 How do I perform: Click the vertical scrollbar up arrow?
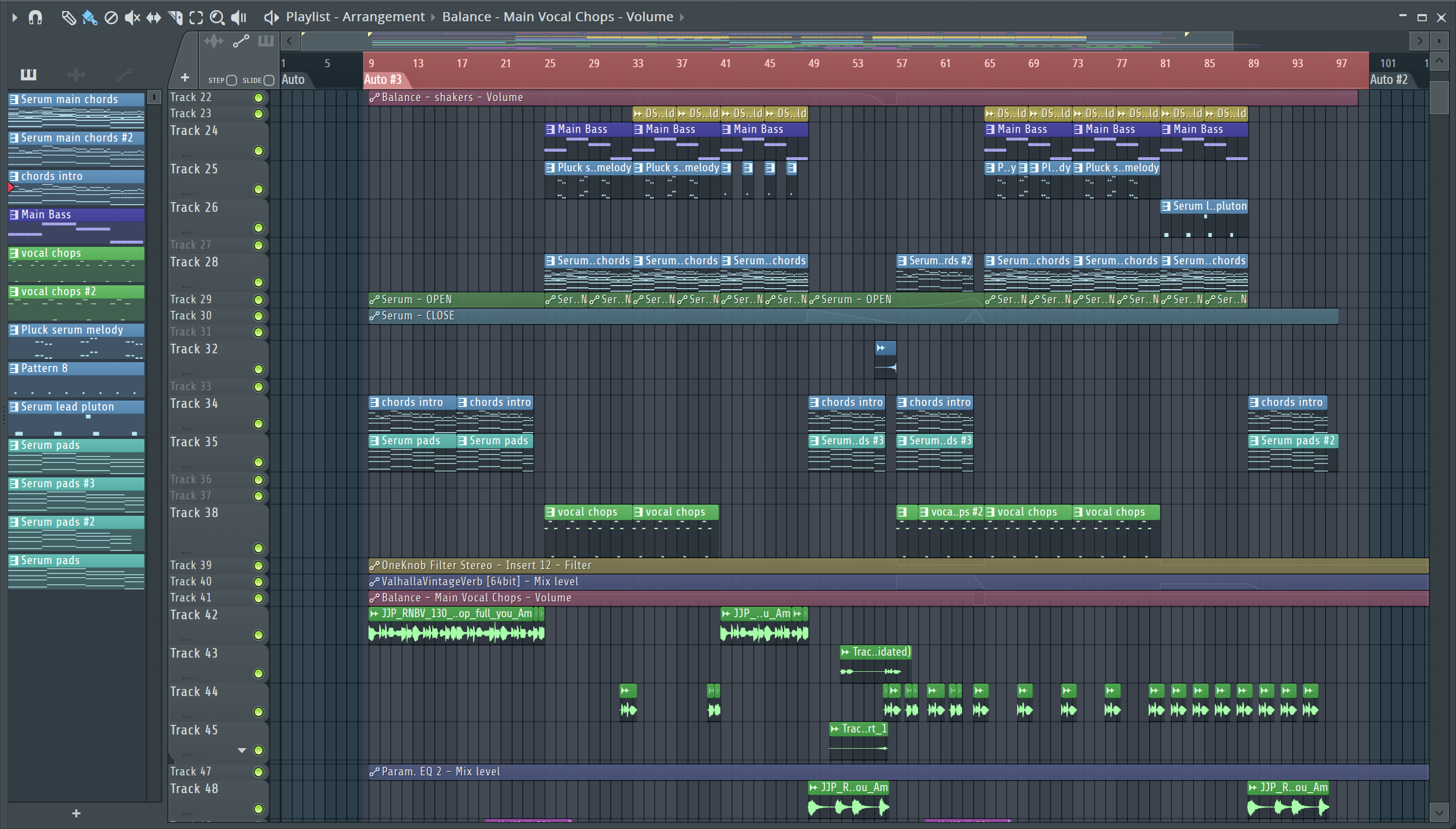[1439, 60]
